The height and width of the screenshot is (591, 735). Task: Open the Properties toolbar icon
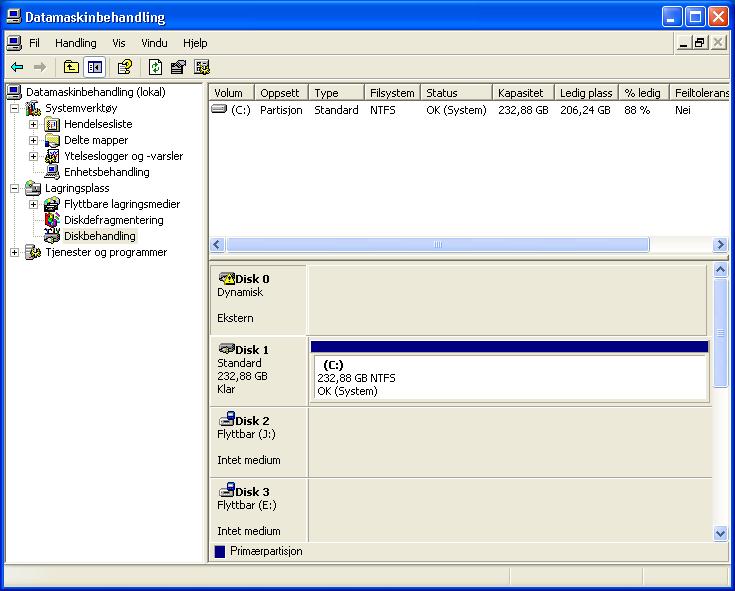pos(178,67)
